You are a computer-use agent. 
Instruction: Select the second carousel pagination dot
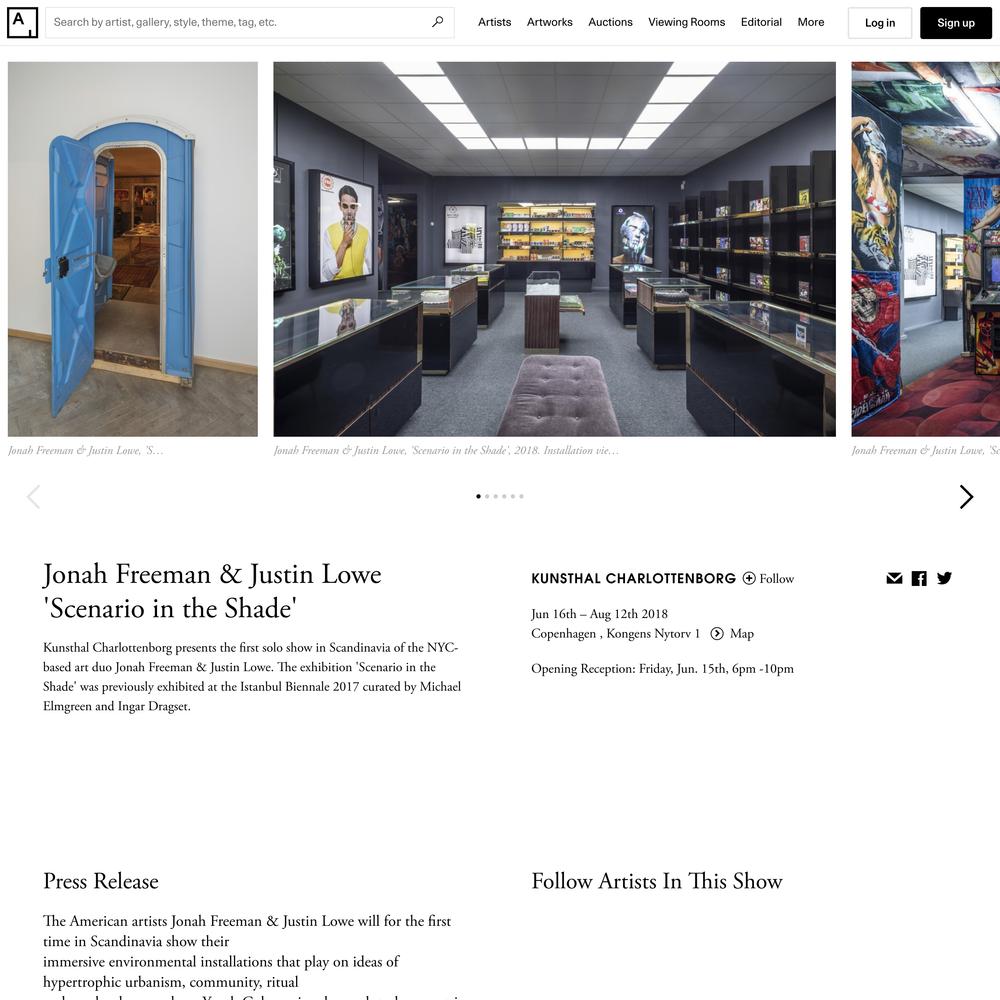point(487,496)
